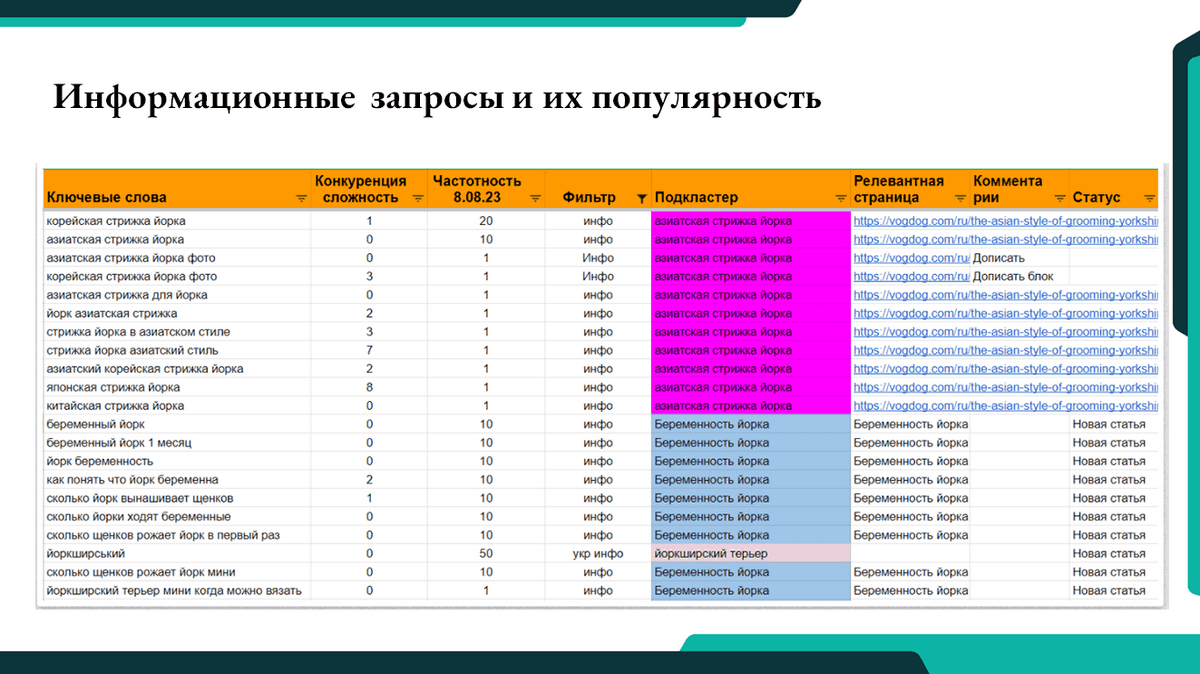This screenshot has height=674, width=1200.
Task: Open filter for Подкластер column
Action: (x=841, y=198)
